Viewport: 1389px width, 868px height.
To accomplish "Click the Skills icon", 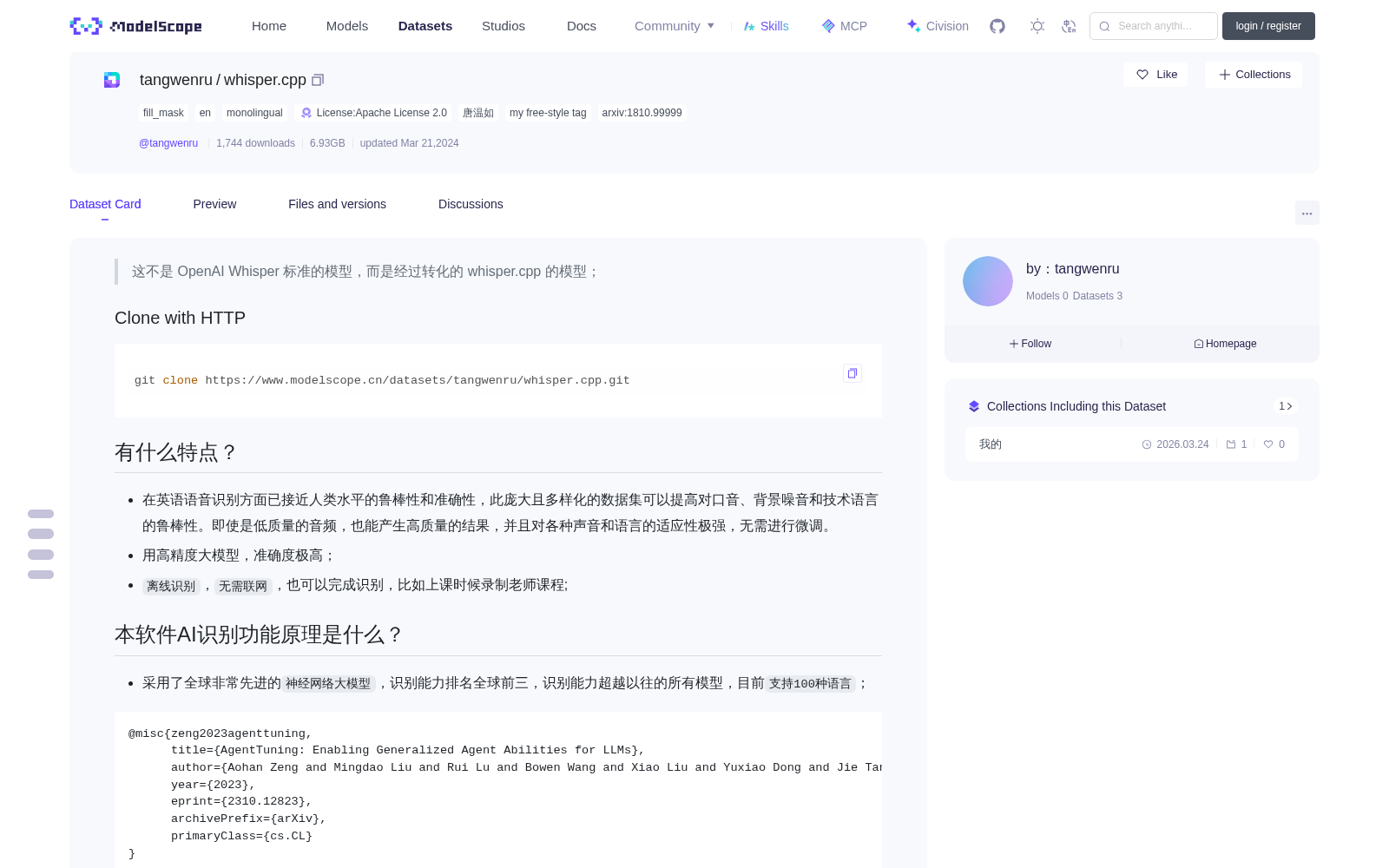I will pos(749,26).
